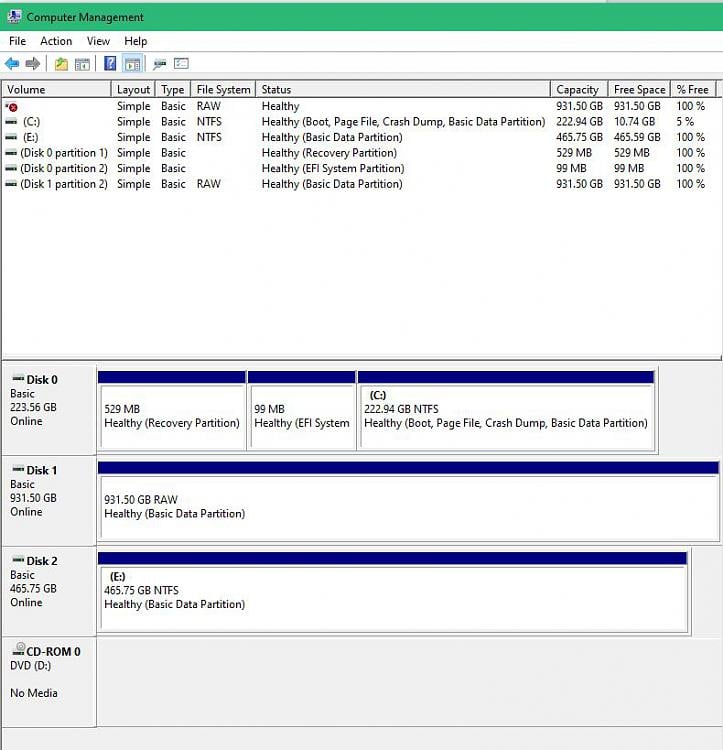
Task: Select the RAW volume with red error icon
Action: click(x=12, y=106)
